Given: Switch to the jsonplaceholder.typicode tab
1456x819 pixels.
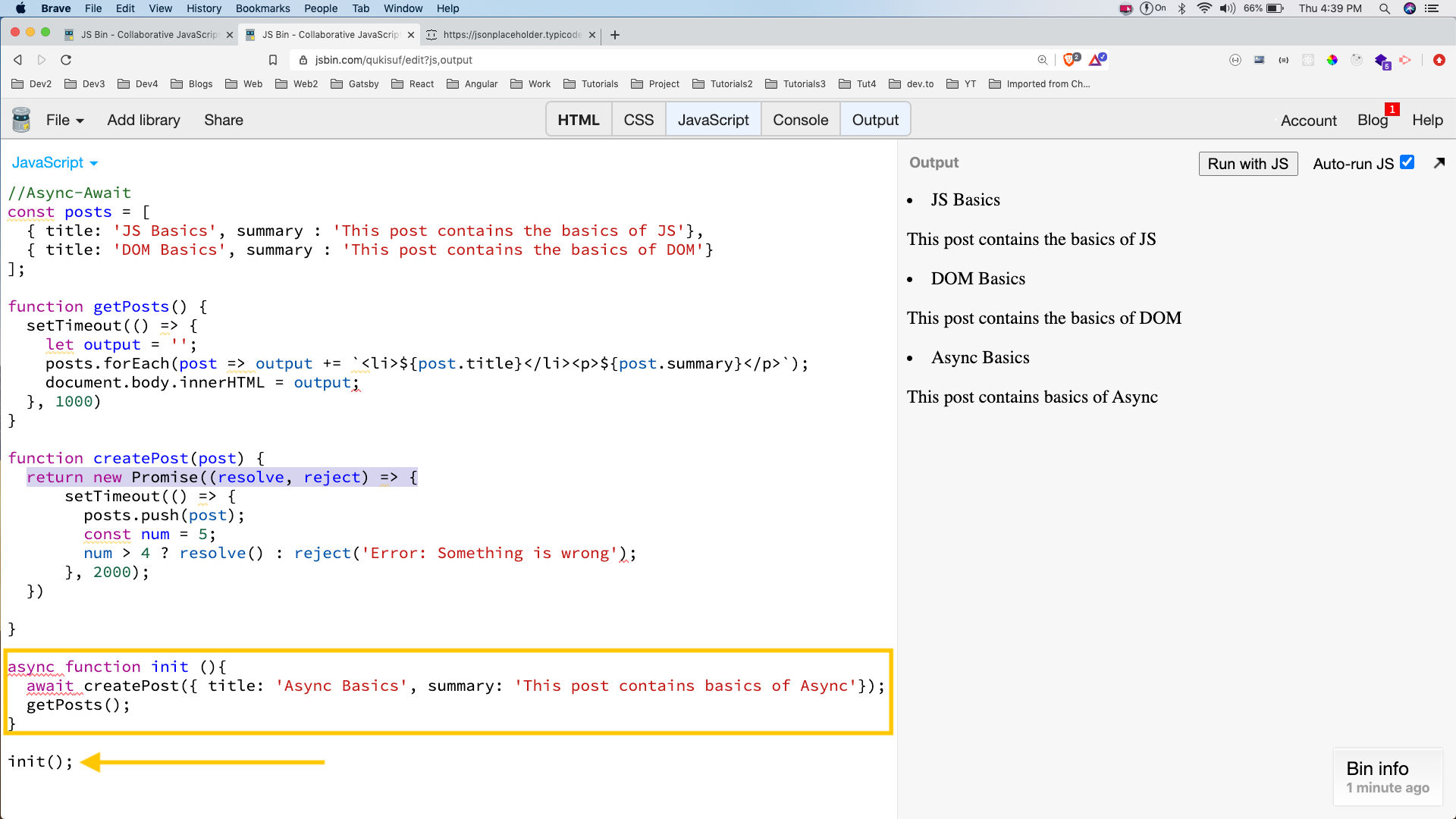Looking at the screenshot, I should pyautogui.click(x=511, y=35).
